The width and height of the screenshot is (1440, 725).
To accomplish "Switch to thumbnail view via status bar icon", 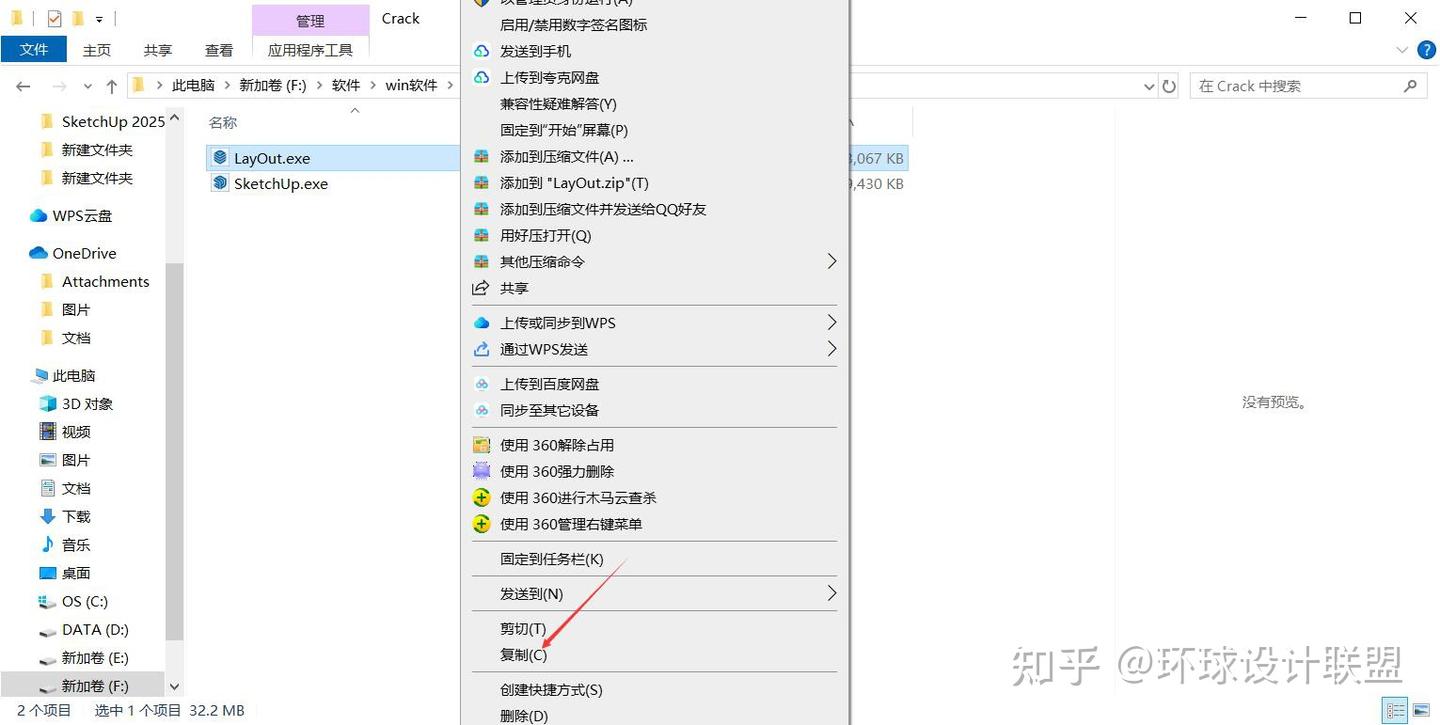I will 1423,710.
